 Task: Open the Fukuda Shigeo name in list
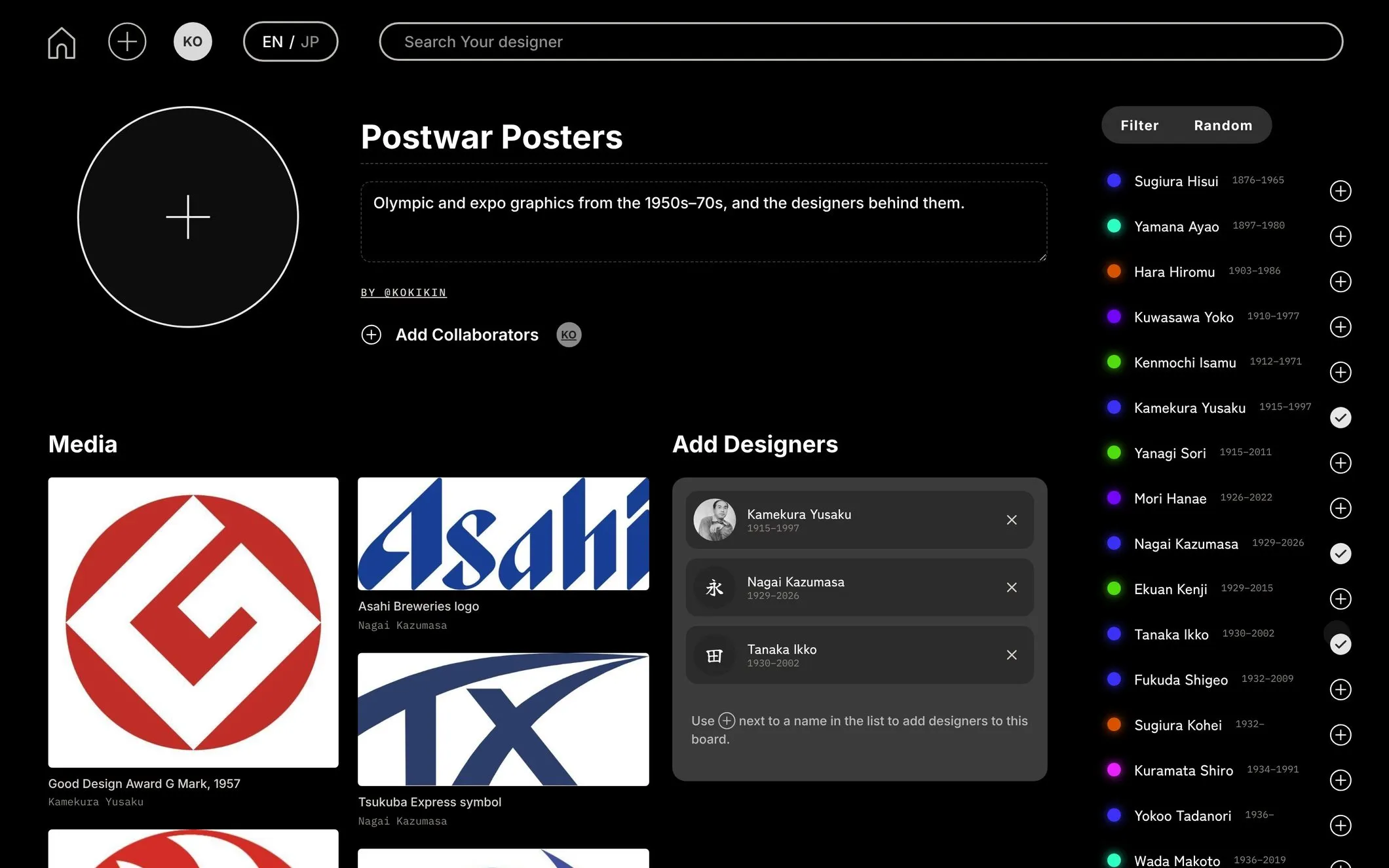pos(1181,680)
